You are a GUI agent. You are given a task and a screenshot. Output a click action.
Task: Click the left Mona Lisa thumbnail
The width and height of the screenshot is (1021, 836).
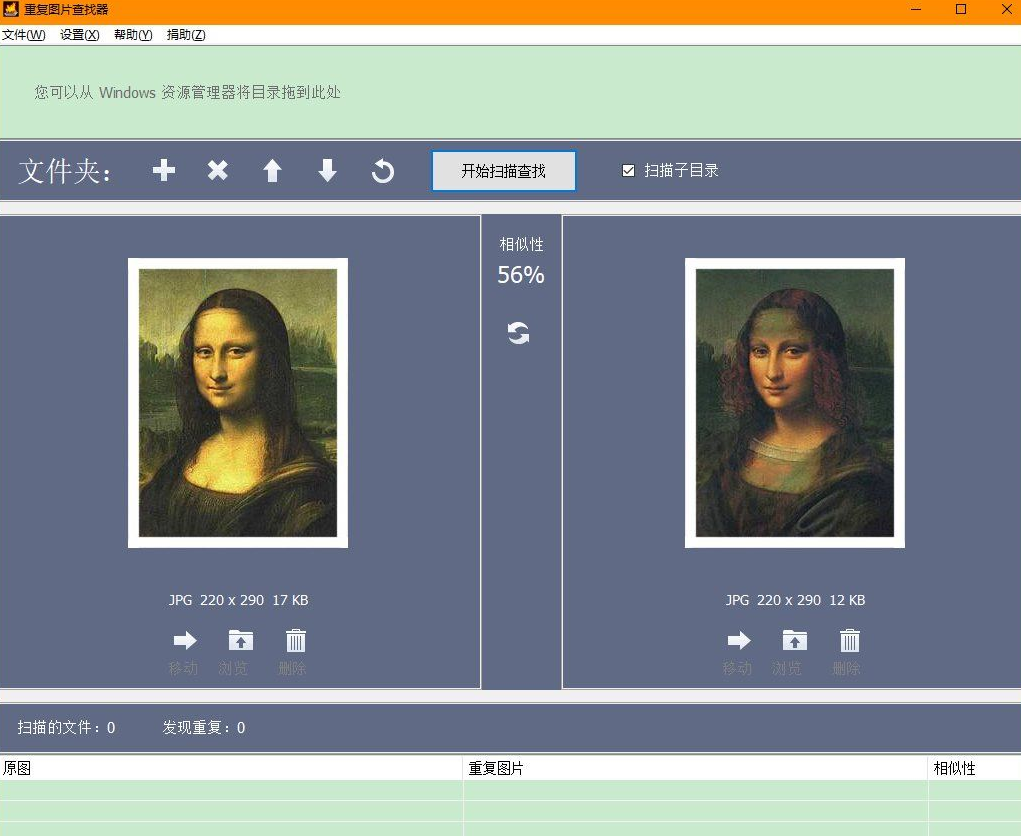[238, 403]
